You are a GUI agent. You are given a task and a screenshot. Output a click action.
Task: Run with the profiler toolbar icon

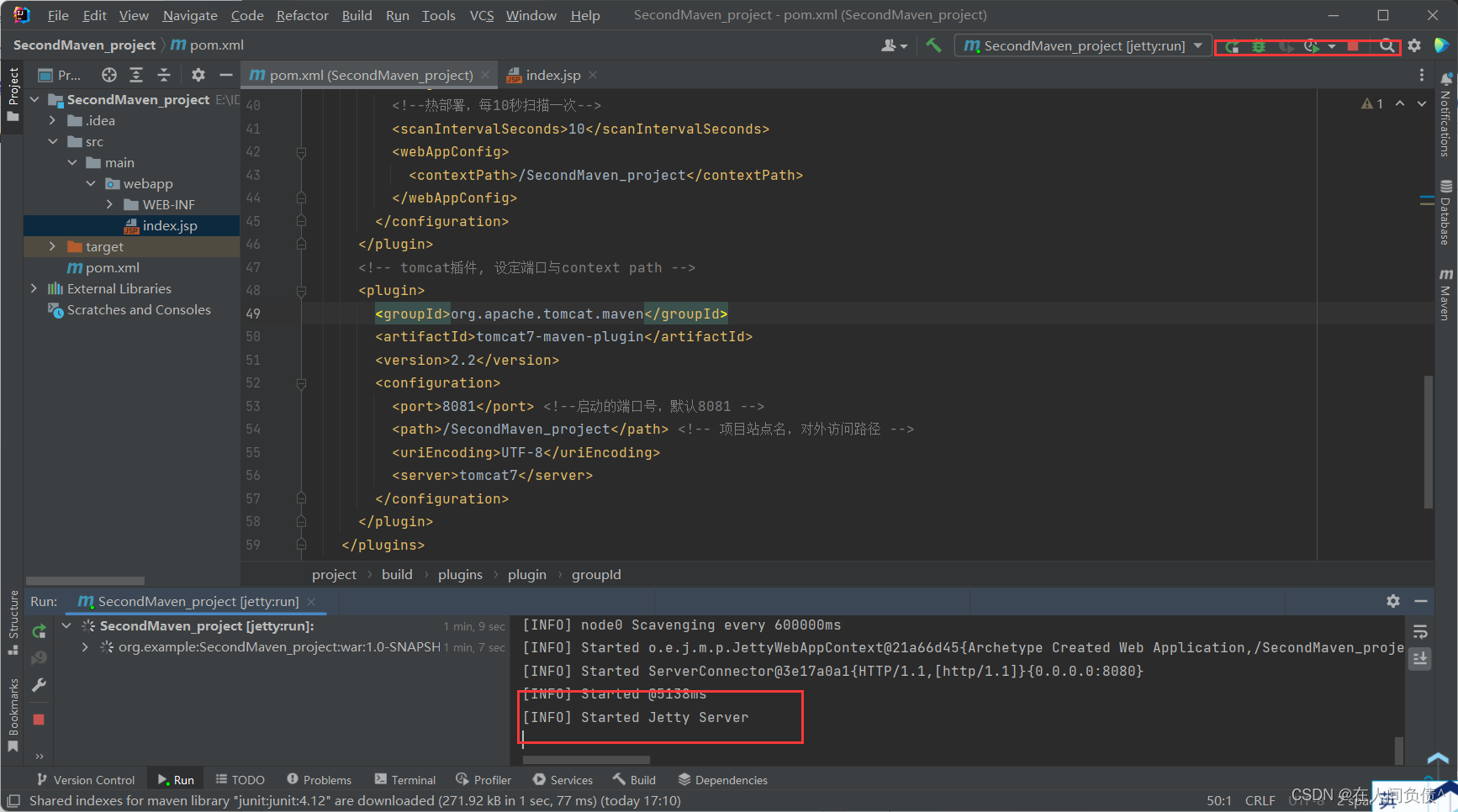(1312, 46)
